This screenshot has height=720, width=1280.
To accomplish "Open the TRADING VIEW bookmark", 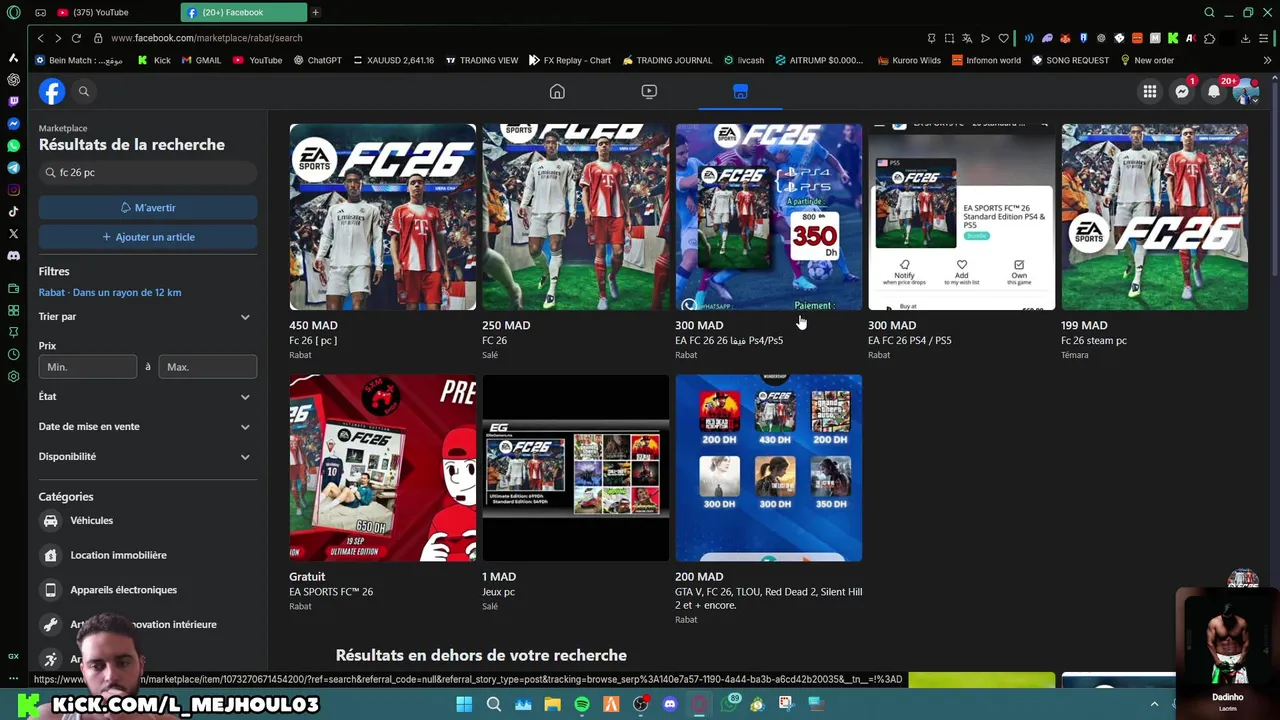I will pos(481,60).
